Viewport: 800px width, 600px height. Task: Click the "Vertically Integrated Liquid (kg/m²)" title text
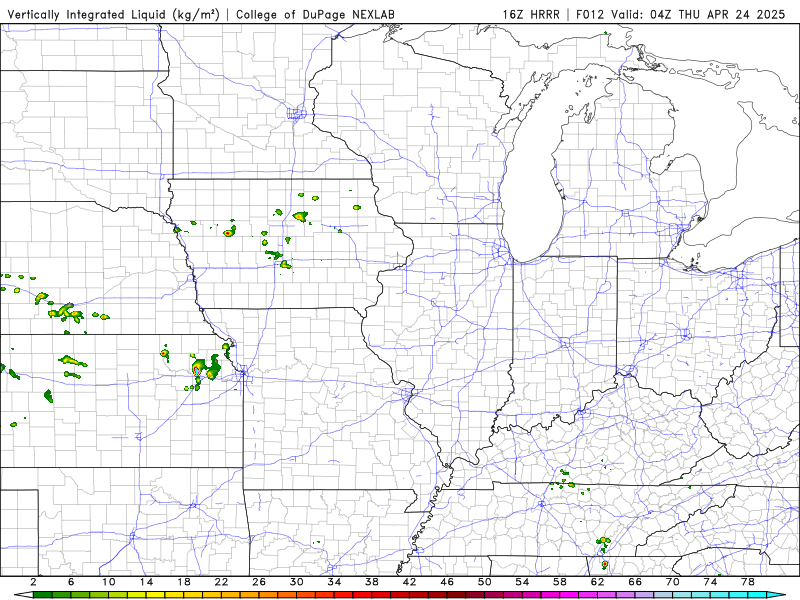[x=114, y=14]
